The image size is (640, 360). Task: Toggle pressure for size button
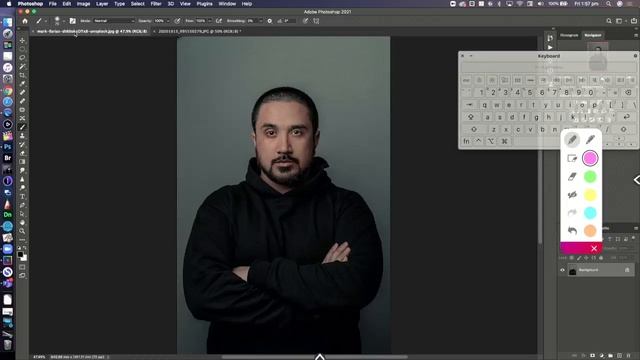tap(305, 21)
